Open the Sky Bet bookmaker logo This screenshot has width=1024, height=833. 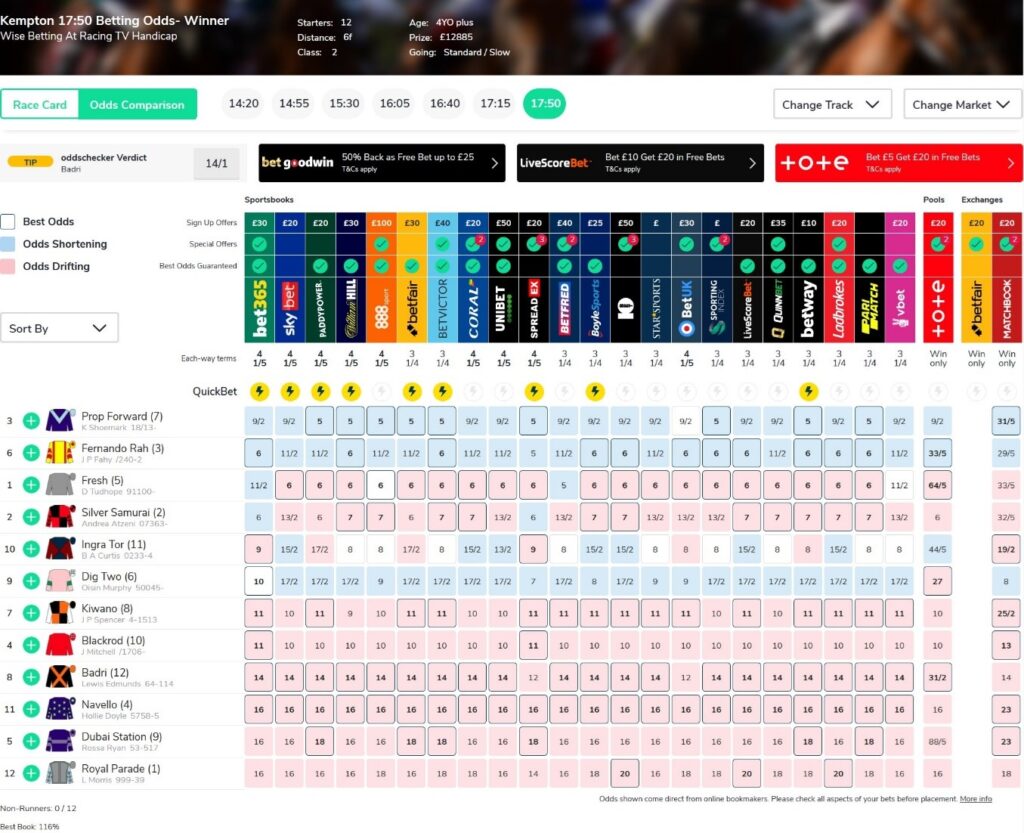tap(290, 309)
